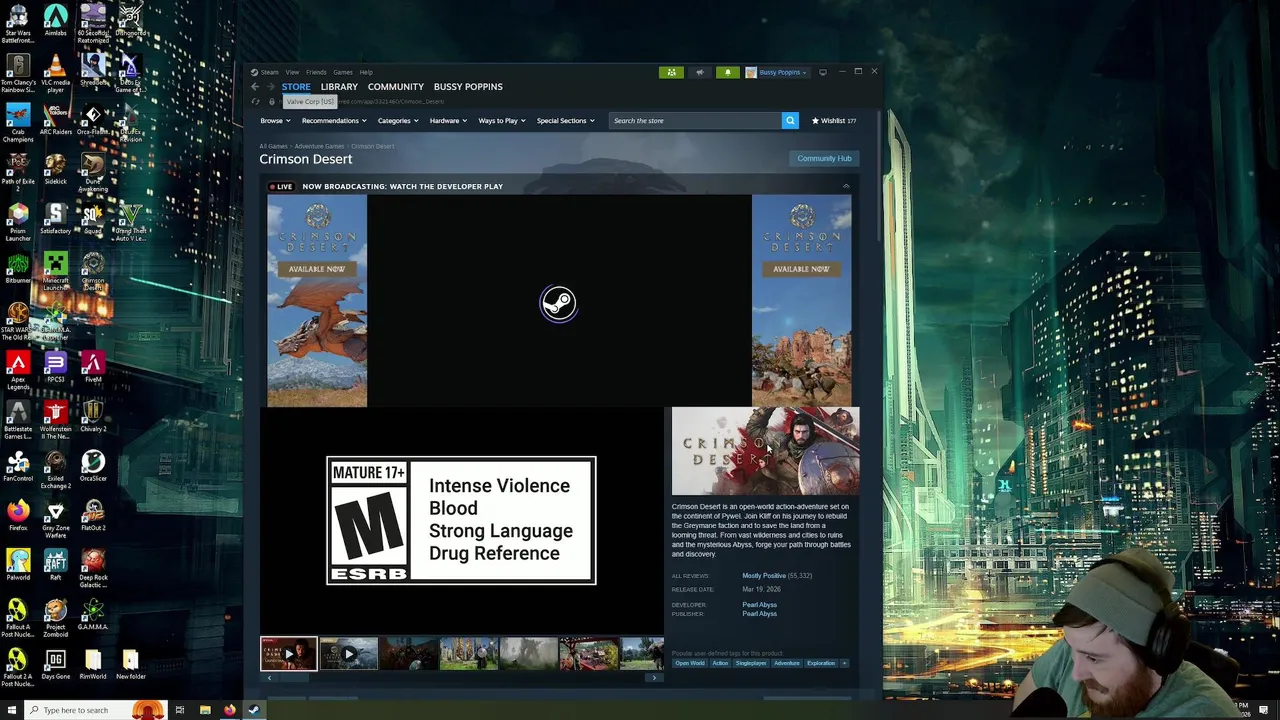Click the Singleplayer tag
The image size is (1280, 720).
pyautogui.click(x=751, y=663)
